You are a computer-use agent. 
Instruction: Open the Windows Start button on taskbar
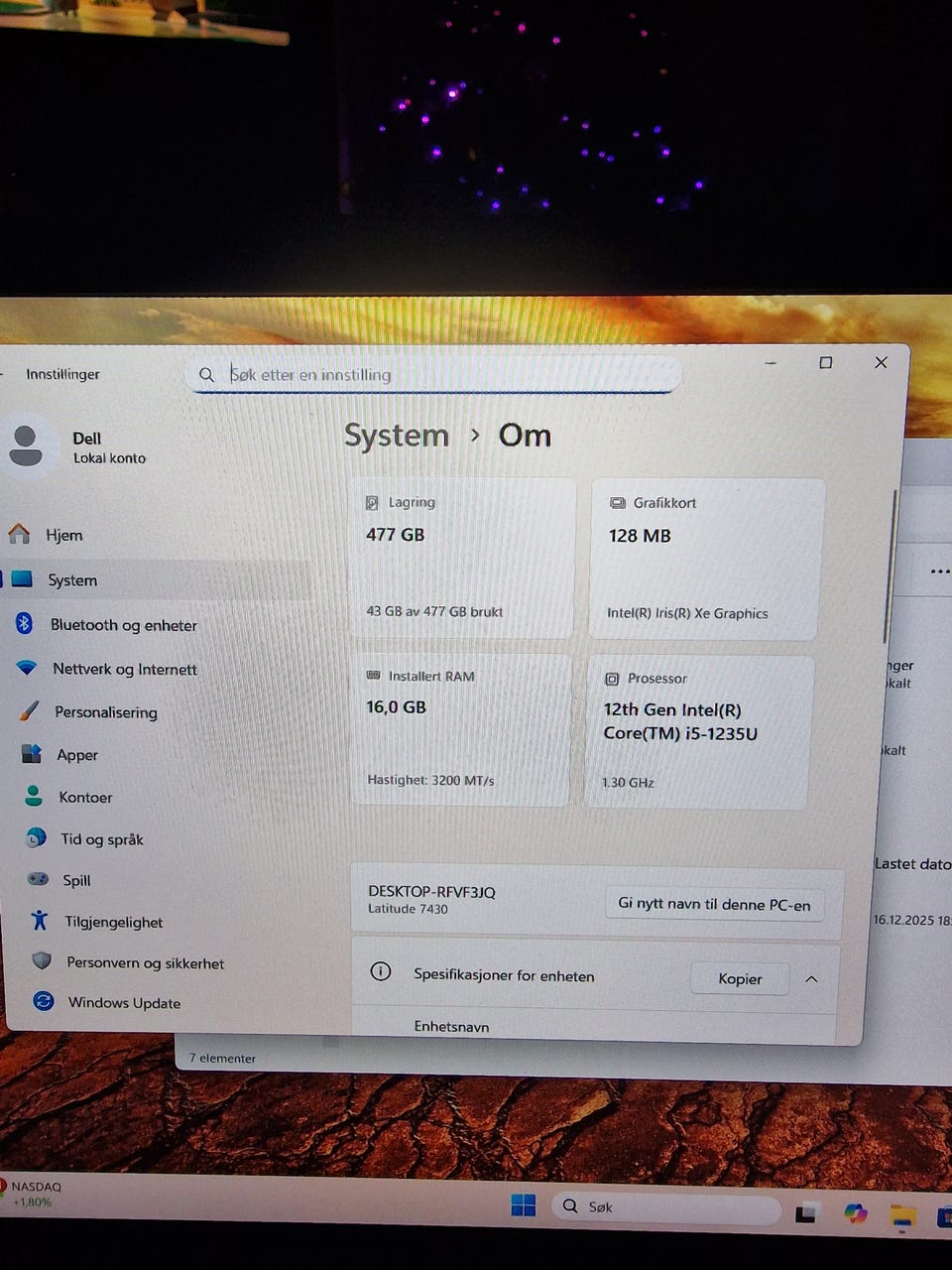523,1206
